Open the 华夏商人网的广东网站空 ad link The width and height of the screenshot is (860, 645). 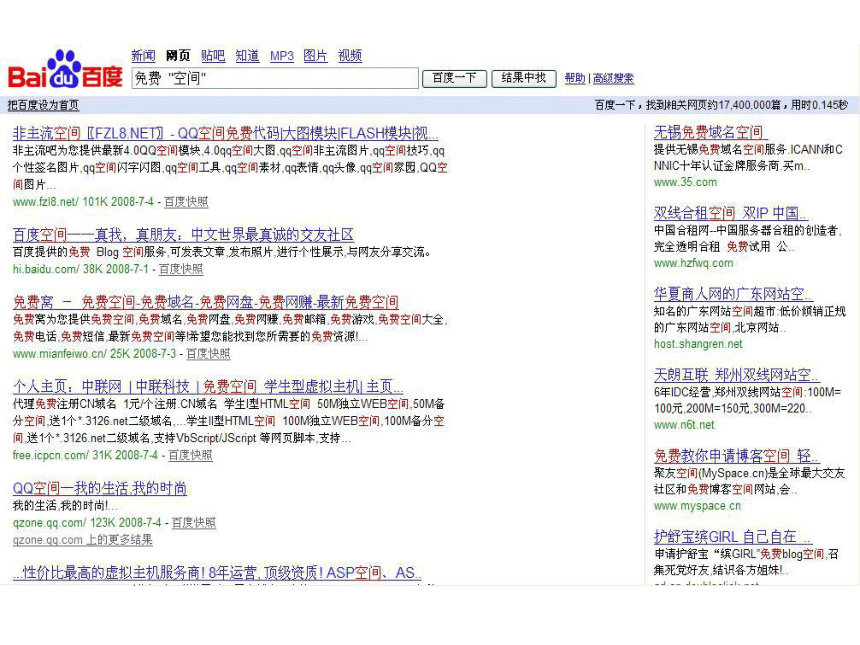pyautogui.click(x=733, y=293)
